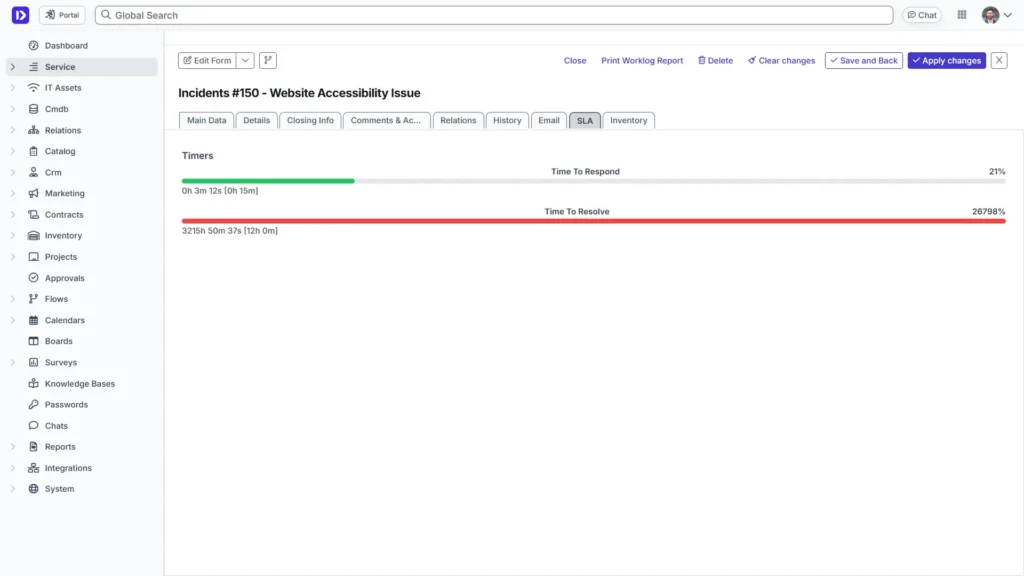Click Print Worklog Report

[642, 60]
